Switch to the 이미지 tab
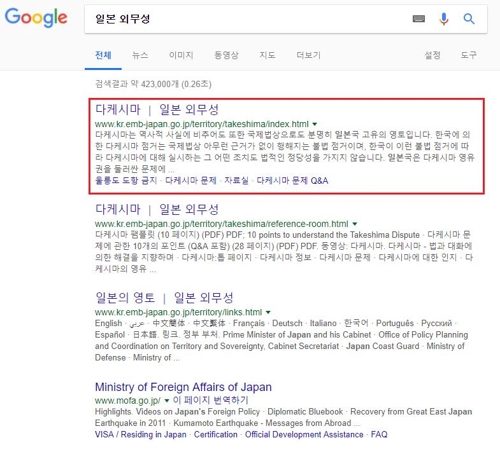 181,55
